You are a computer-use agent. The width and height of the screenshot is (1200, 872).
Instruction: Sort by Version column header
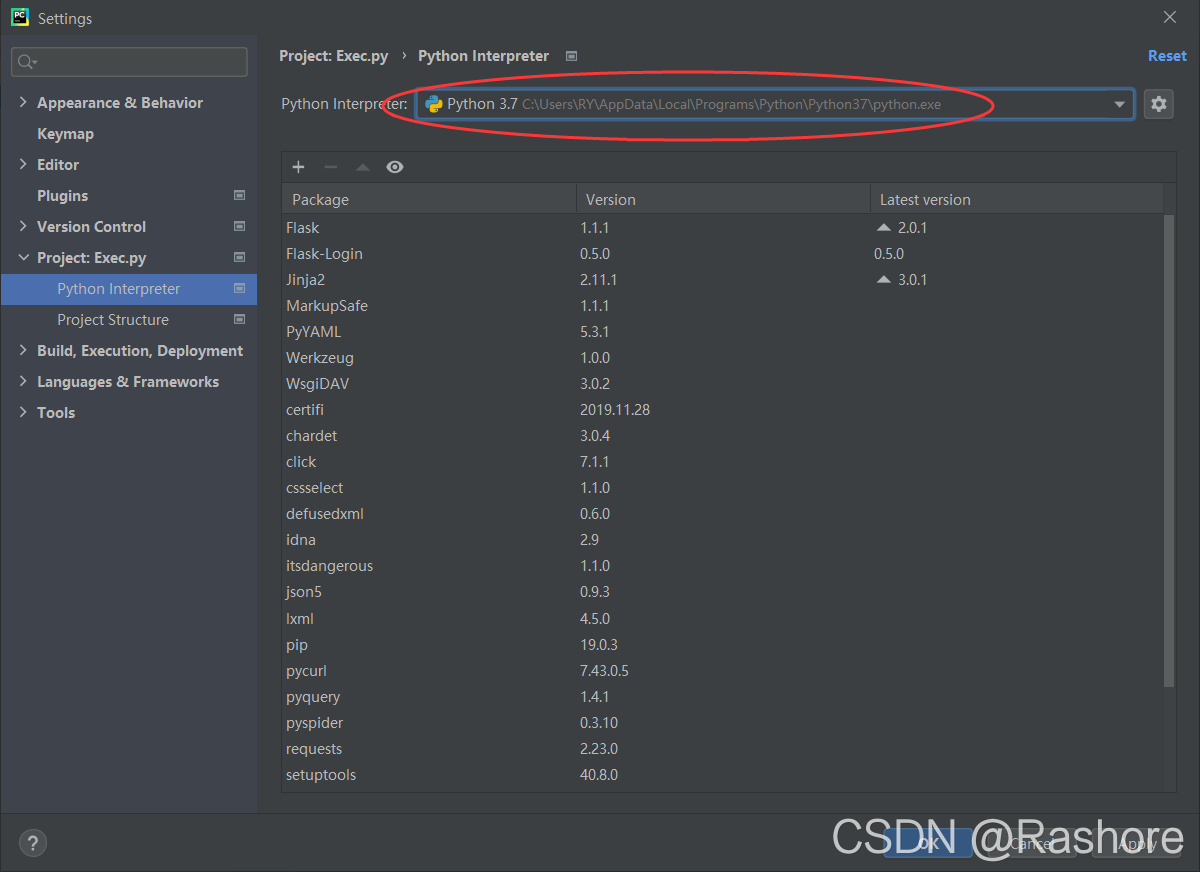click(x=723, y=199)
